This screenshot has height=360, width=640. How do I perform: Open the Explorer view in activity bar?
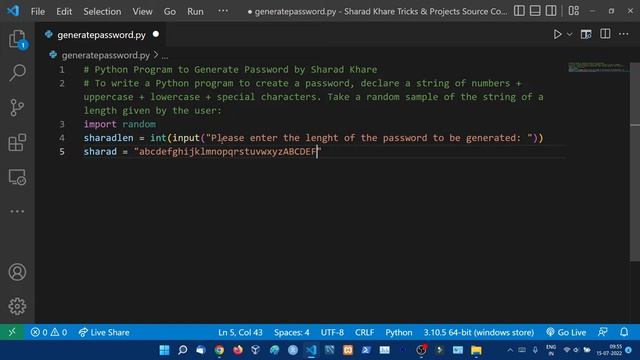(17, 40)
